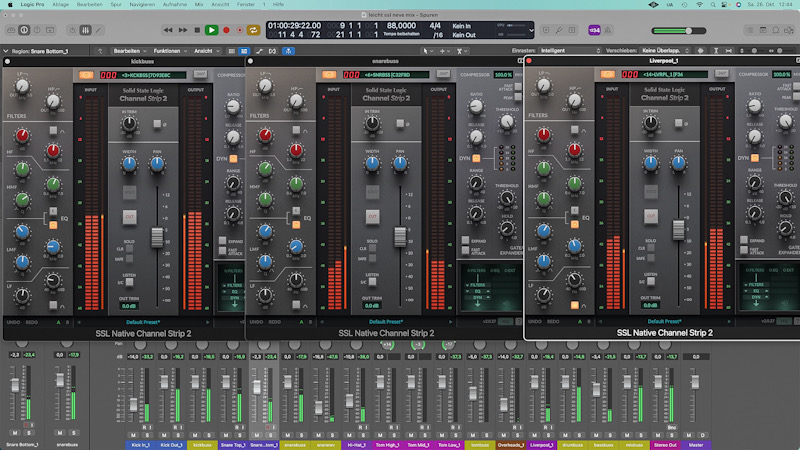Open the Funktionen dropdown
Screen dimensions: 800x450
click(170, 51)
